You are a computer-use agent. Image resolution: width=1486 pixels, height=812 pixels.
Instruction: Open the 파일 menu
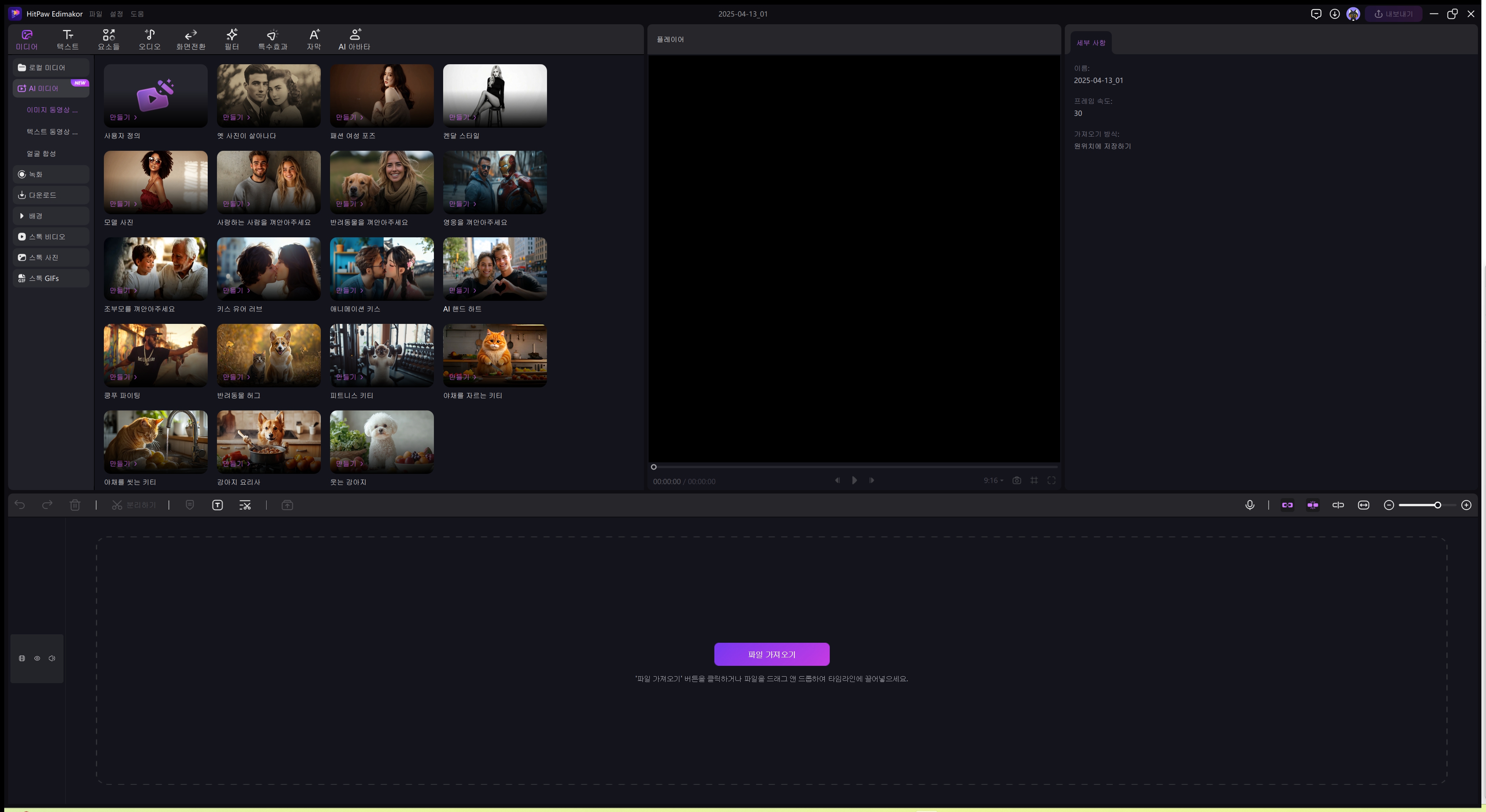[95, 14]
